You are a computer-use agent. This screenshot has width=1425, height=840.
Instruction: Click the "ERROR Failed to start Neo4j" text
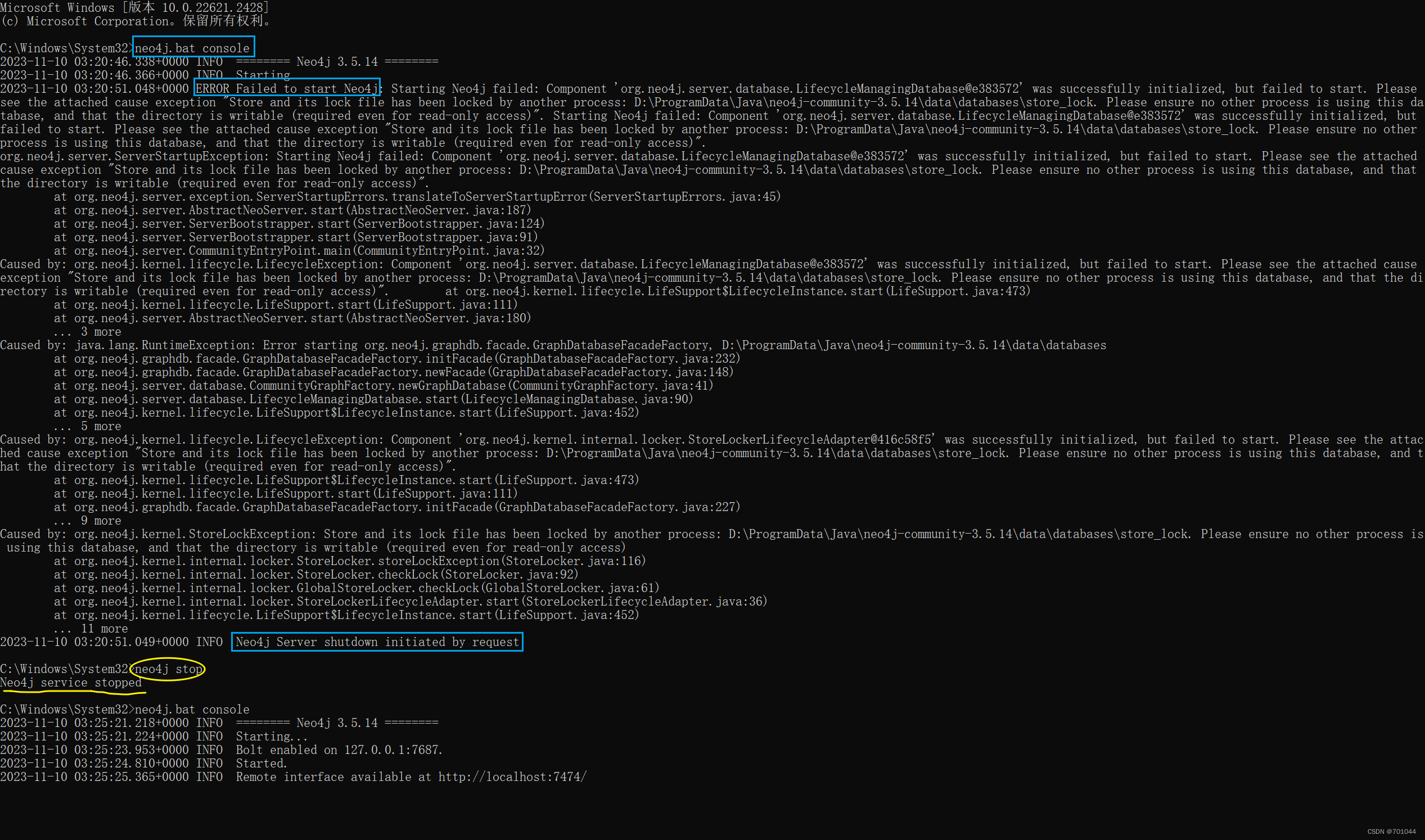[x=287, y=88]
